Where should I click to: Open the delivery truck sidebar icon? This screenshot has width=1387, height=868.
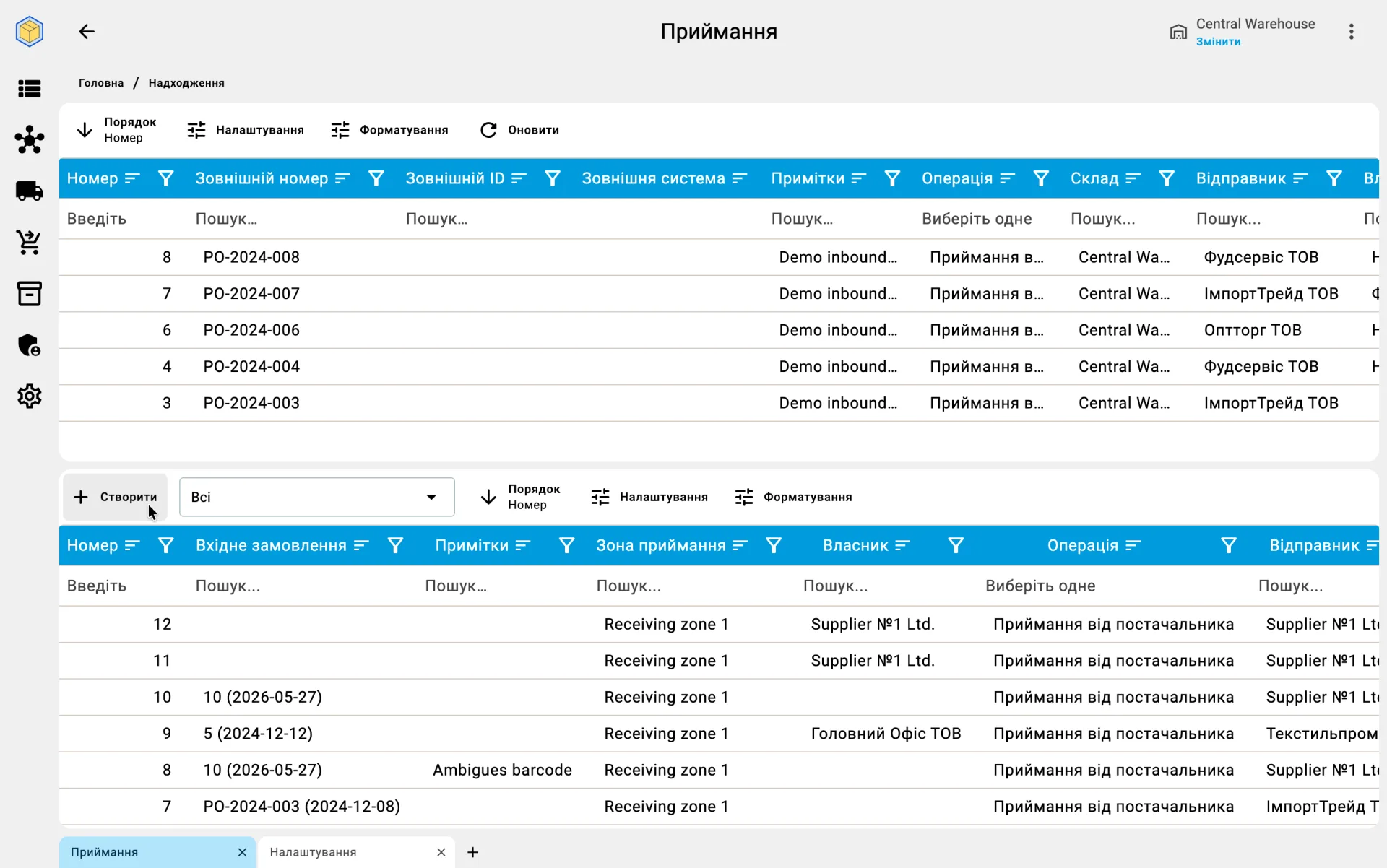[x=30, y=191]
